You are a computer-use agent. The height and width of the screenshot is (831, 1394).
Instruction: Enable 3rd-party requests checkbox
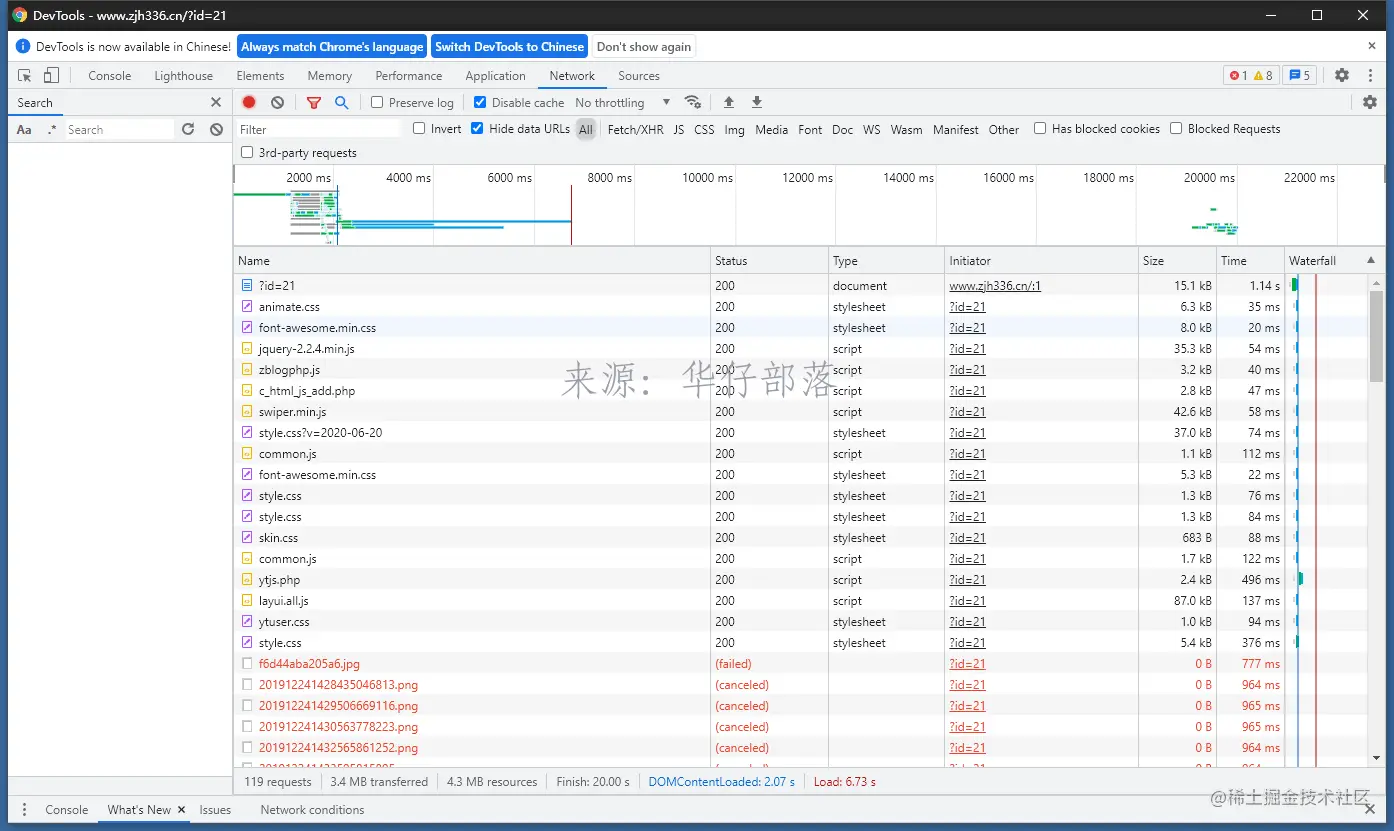coord(247,152)
